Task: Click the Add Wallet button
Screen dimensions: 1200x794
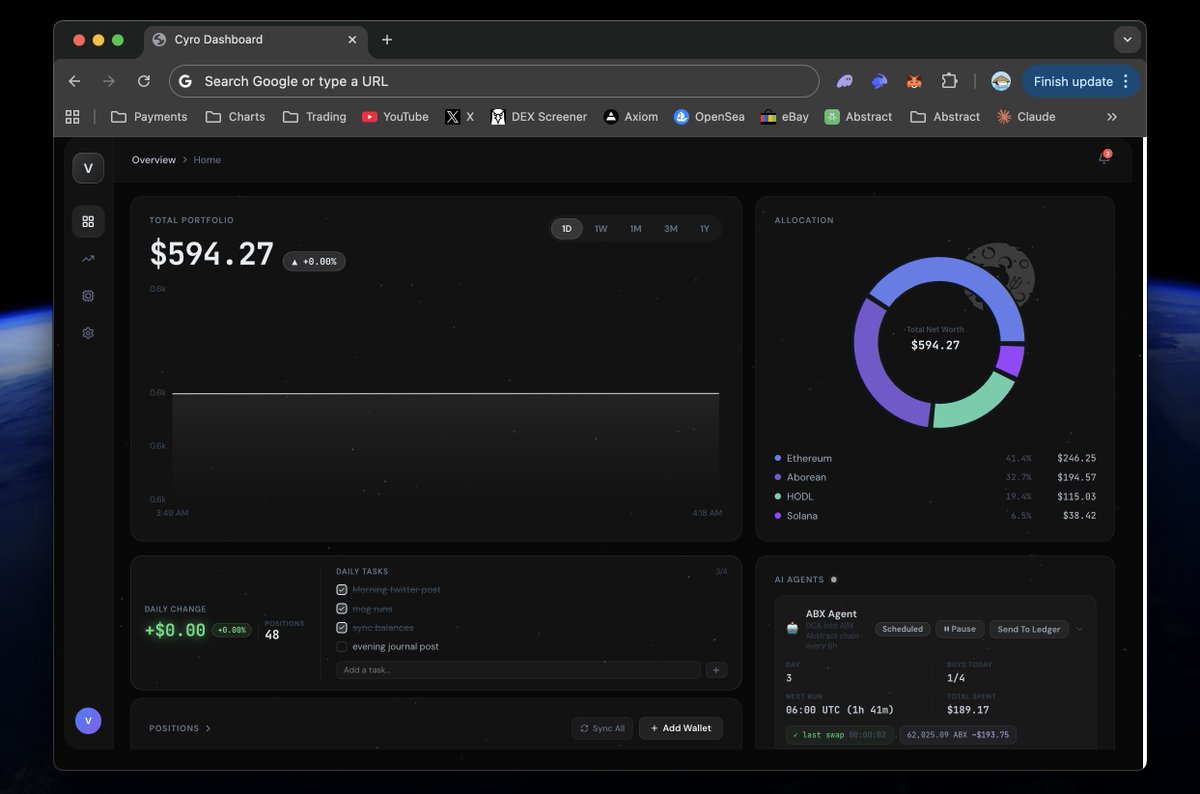Action: pos(681,728)
